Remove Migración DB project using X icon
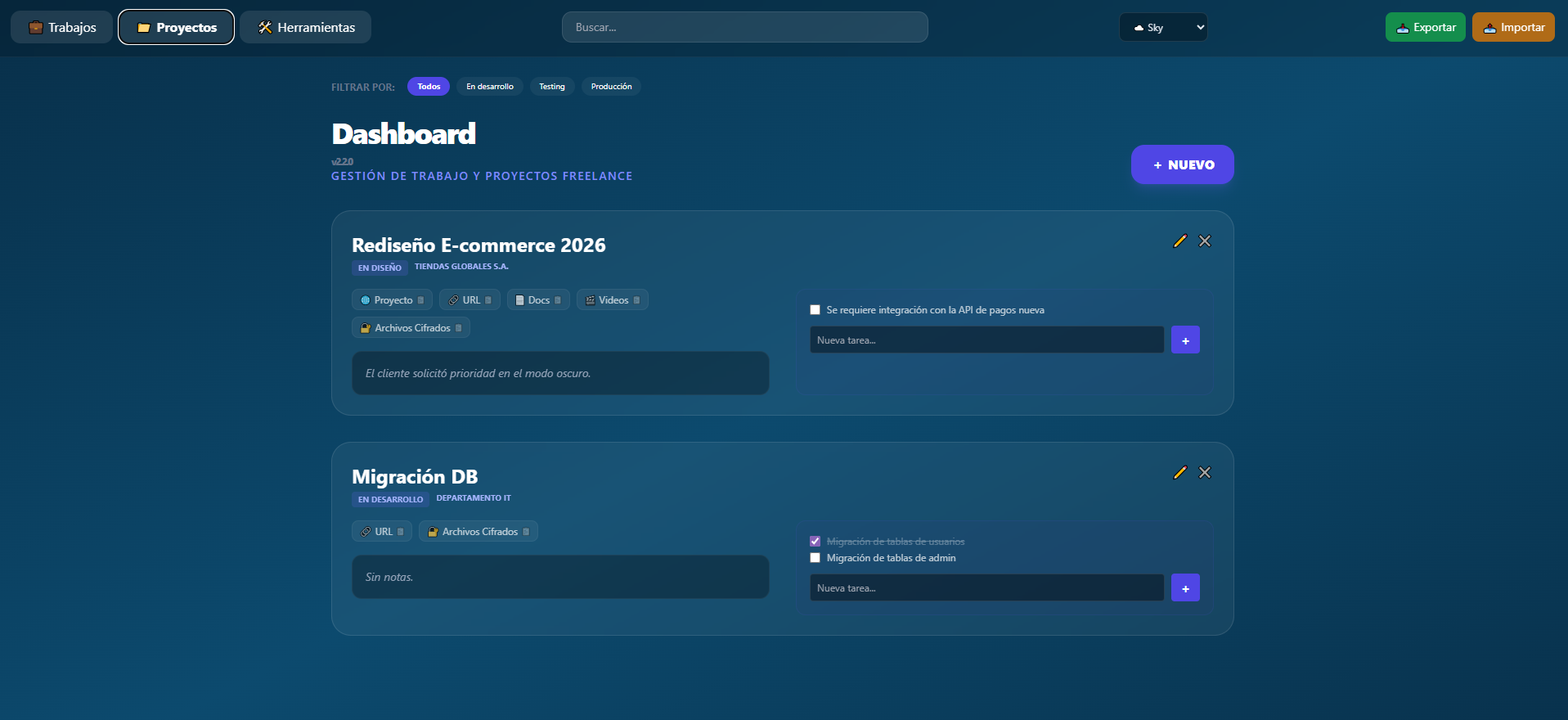The width and height of the screenshot is (1568, 720). tap(1205, 473)
